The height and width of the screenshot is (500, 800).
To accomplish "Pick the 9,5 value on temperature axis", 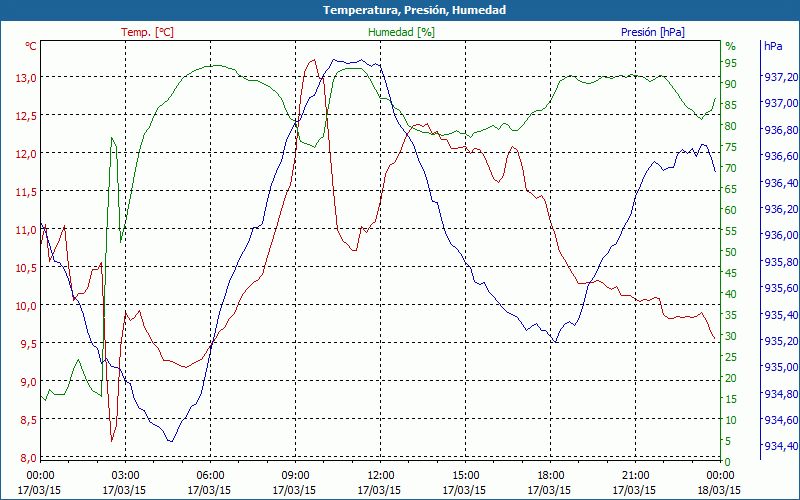I will 28,343.
